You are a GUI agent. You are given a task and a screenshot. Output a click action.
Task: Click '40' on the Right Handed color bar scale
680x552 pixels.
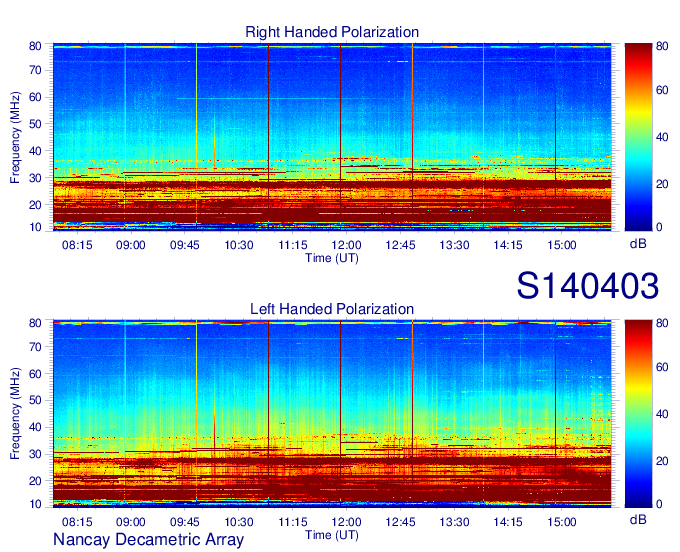point(662,137)
